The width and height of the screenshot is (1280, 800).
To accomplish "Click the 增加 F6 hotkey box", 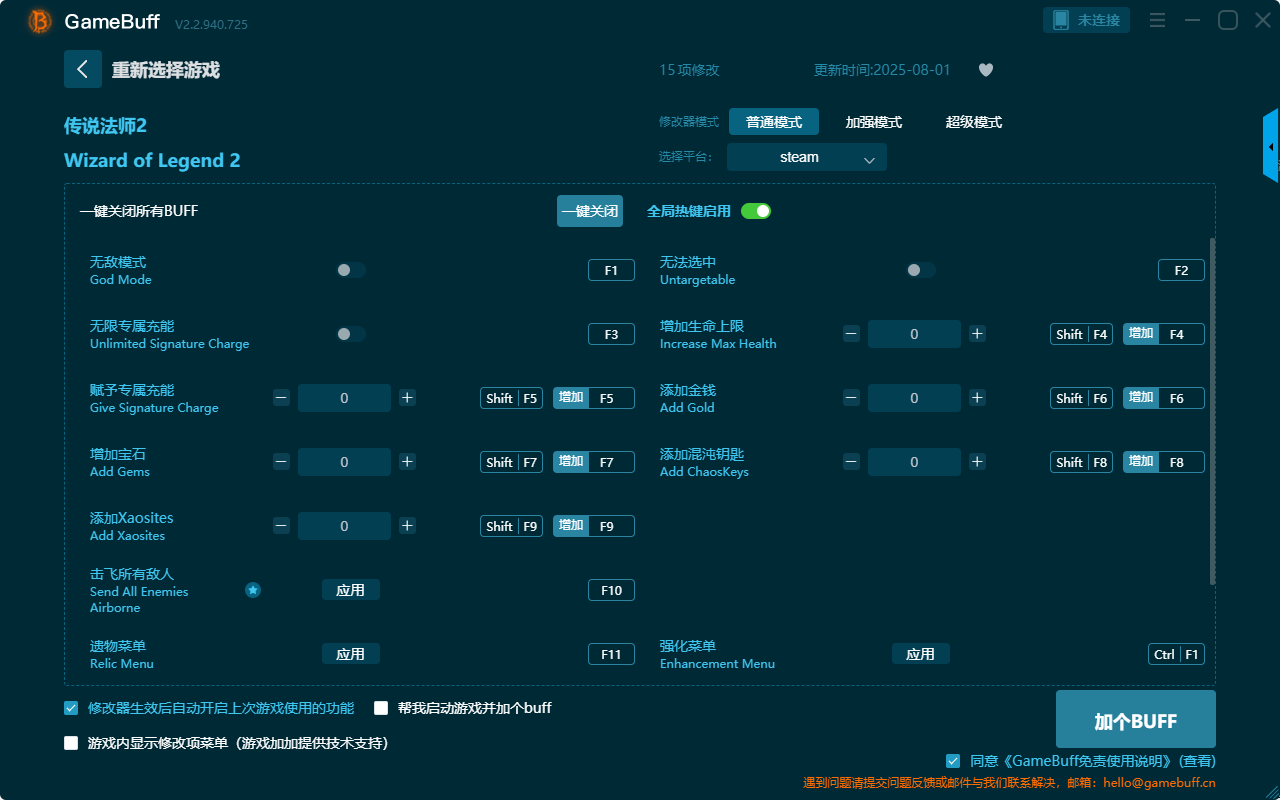I will pos(1164,398).
